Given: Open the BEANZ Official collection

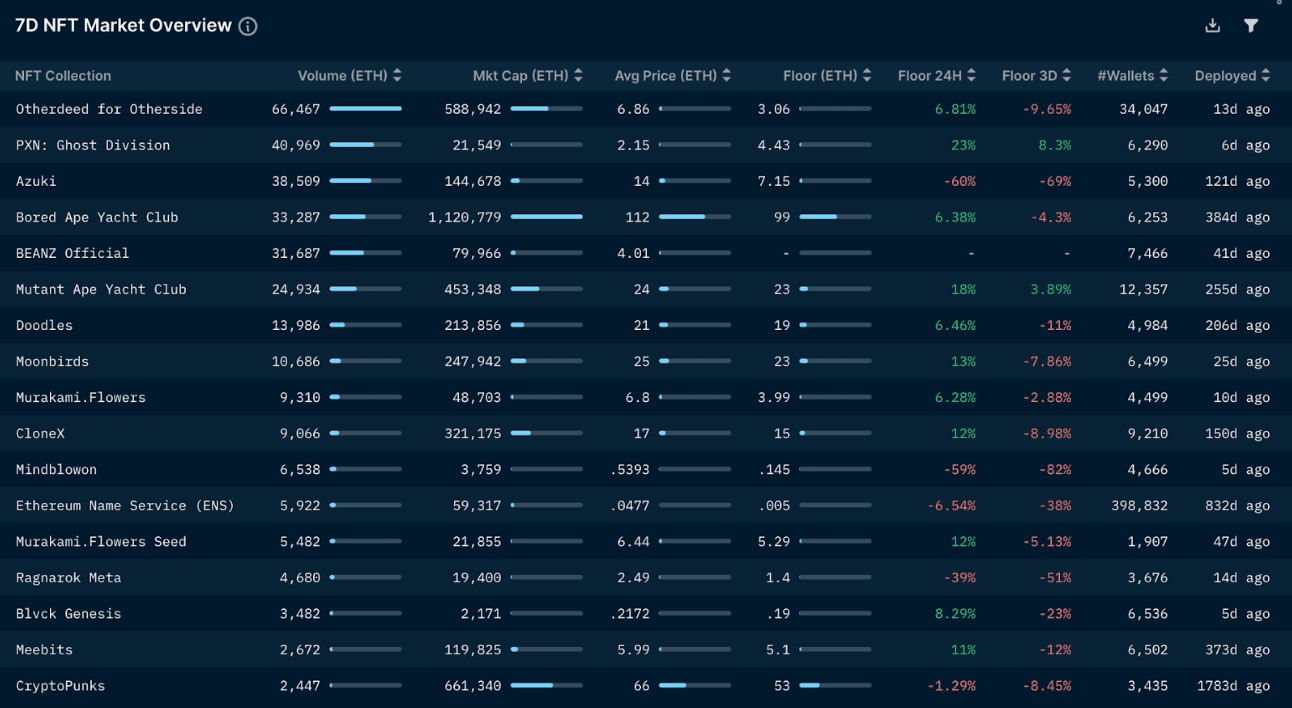Looking at the screenshot, I should point(72,253).
